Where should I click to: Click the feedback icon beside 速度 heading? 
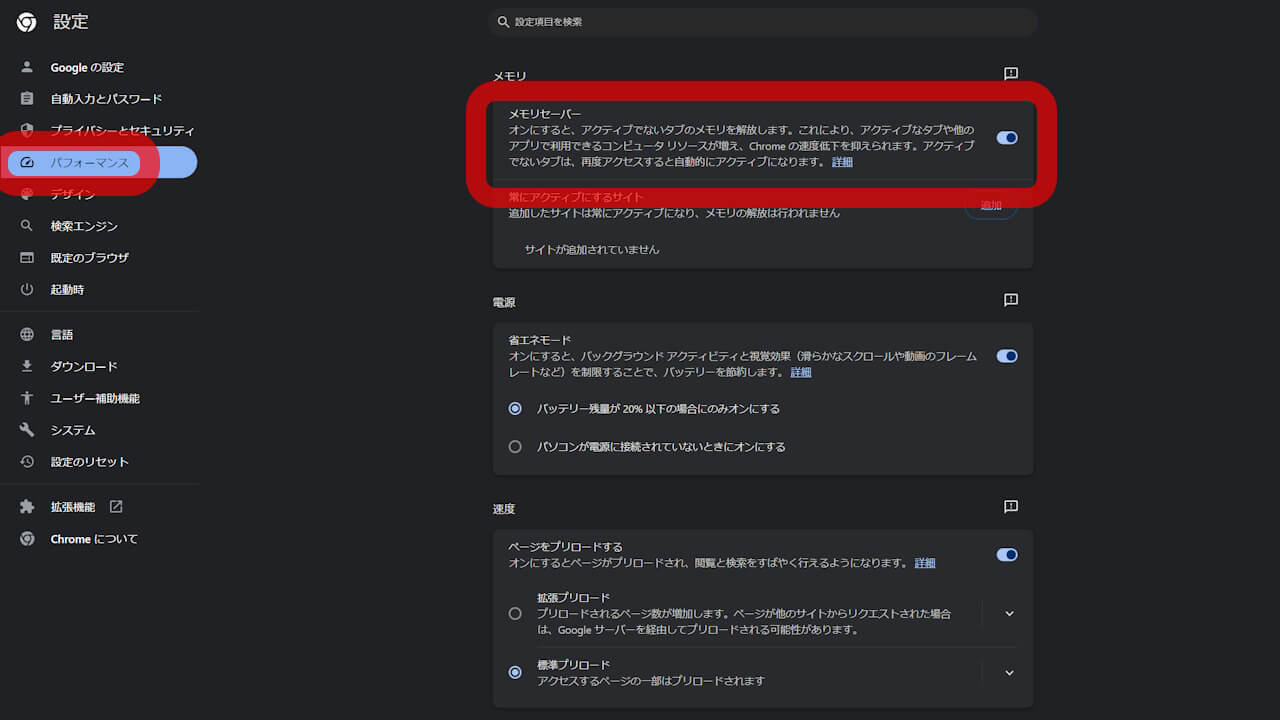tap(1010, 506)
